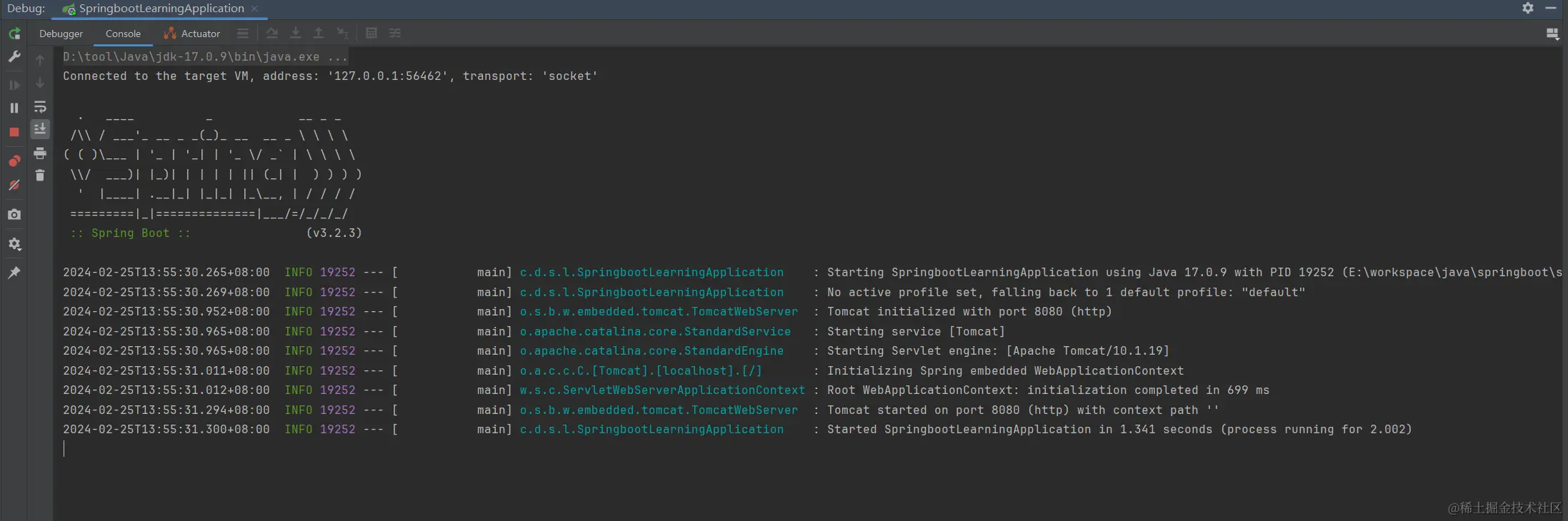The image size is (1568, 521).
Task: Jump down the stack trace with down arrow
Action: pyautogui.click(x=40, y=83)
